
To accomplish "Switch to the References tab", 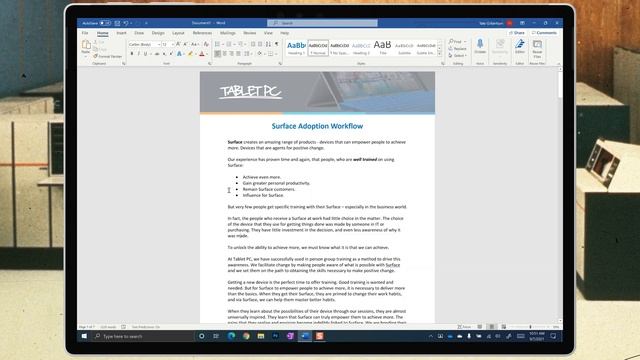I will pos(202,33).
